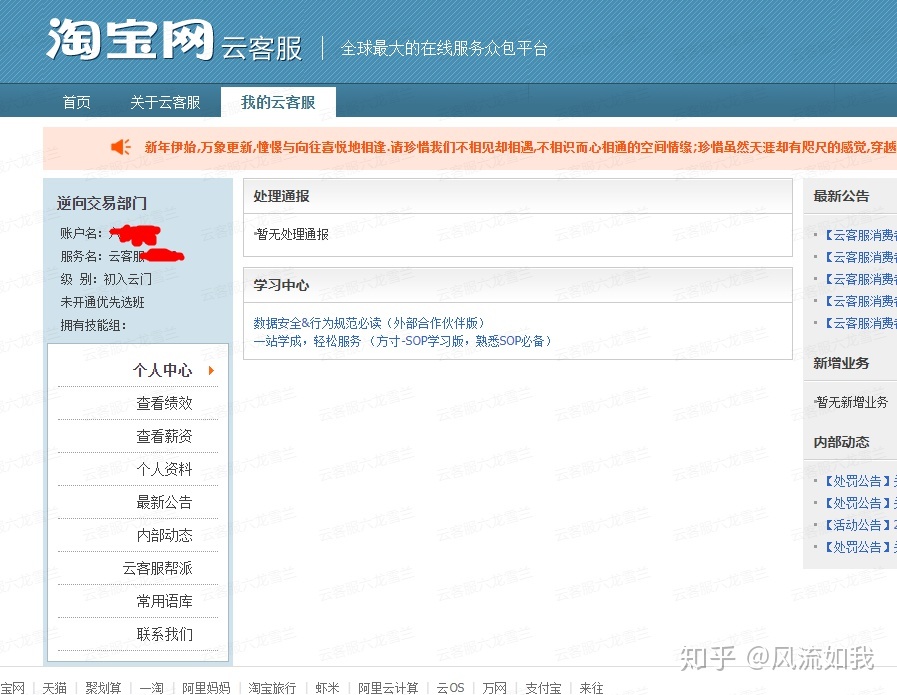Click the 服务名 label in the profile box
This screenshot has width=897, height=695.
(82, 256)
